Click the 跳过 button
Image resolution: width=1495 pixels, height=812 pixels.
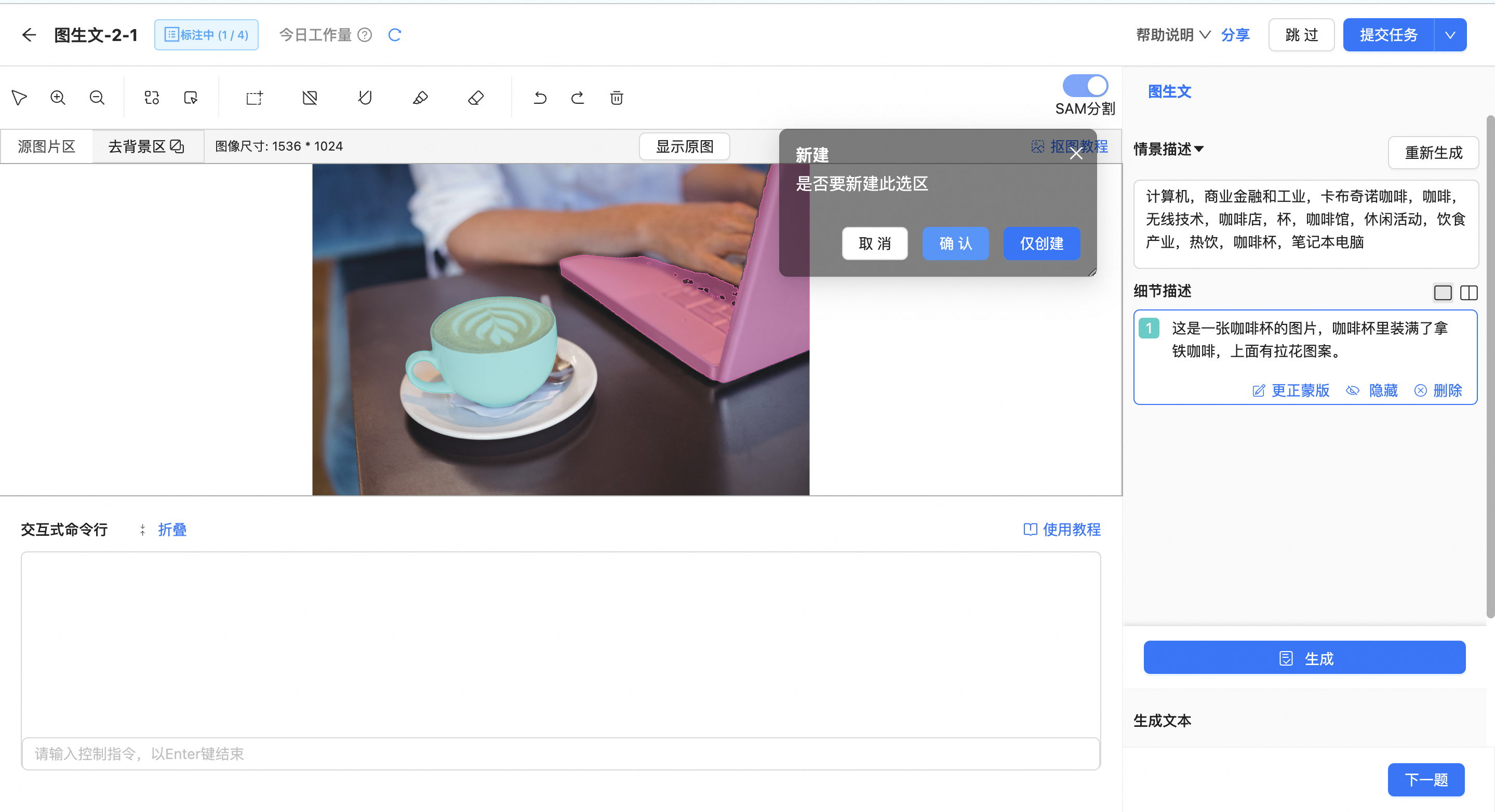(1301, 35)
